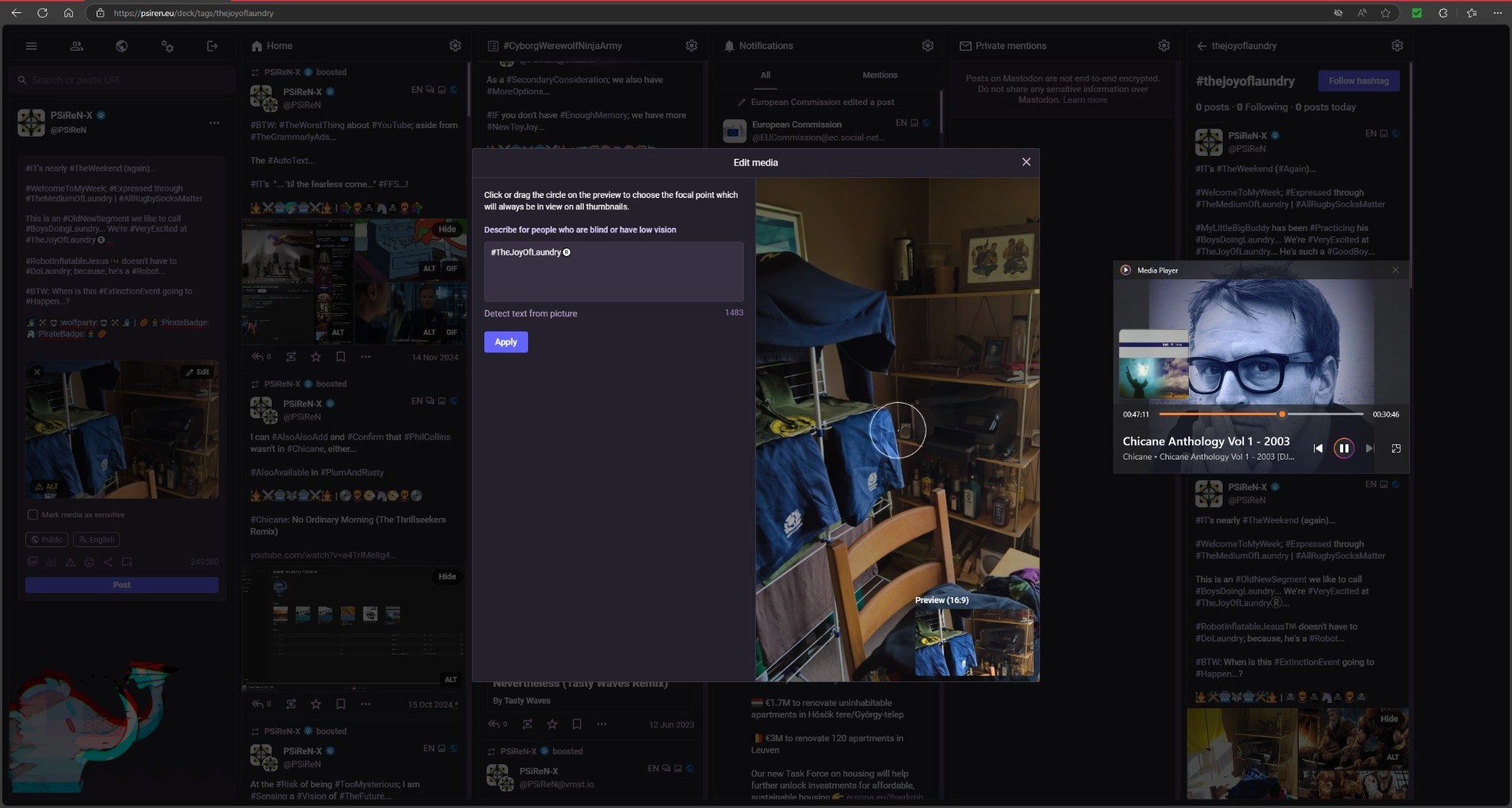This screenshot has width=1512, height=808.
Task: Click the media description text area
Action: pos(614,272)
